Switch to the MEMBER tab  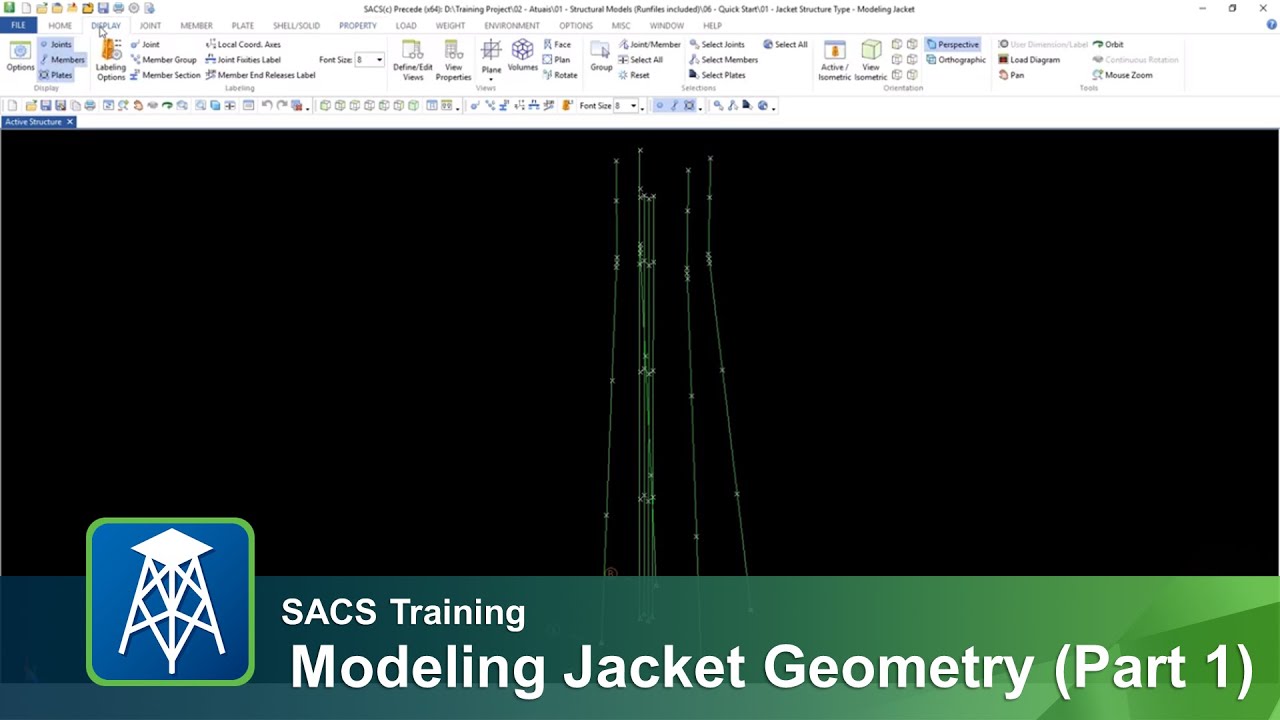coord(196,25)
